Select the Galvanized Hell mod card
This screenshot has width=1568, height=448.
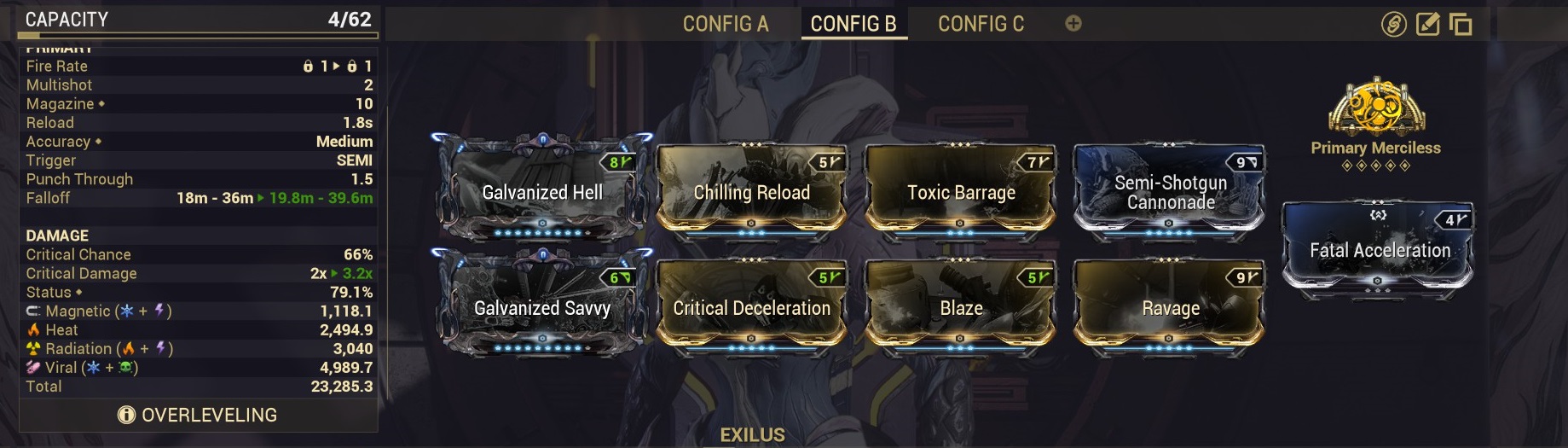(x=542, y=188)
